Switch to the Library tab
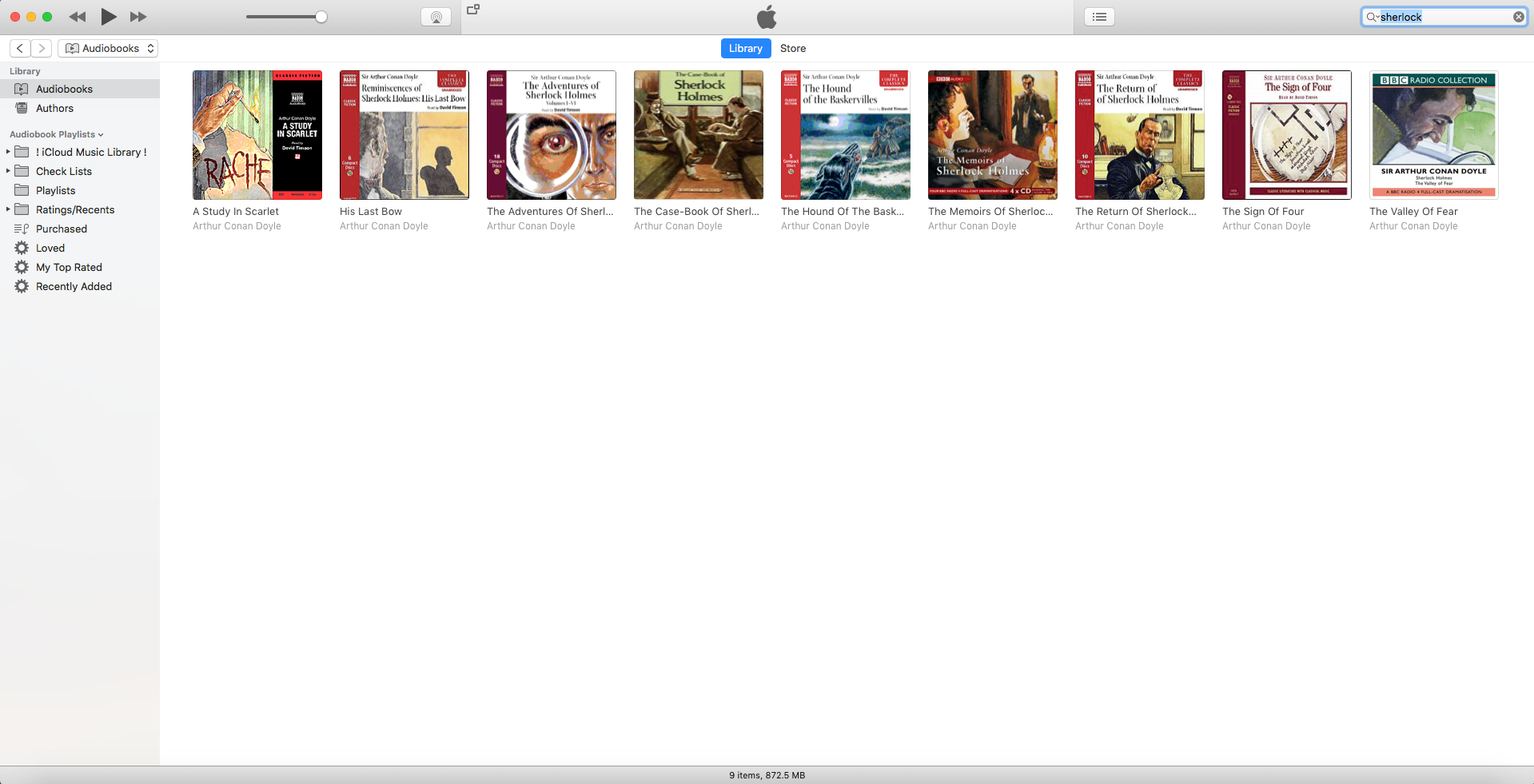 pos(746,49)
